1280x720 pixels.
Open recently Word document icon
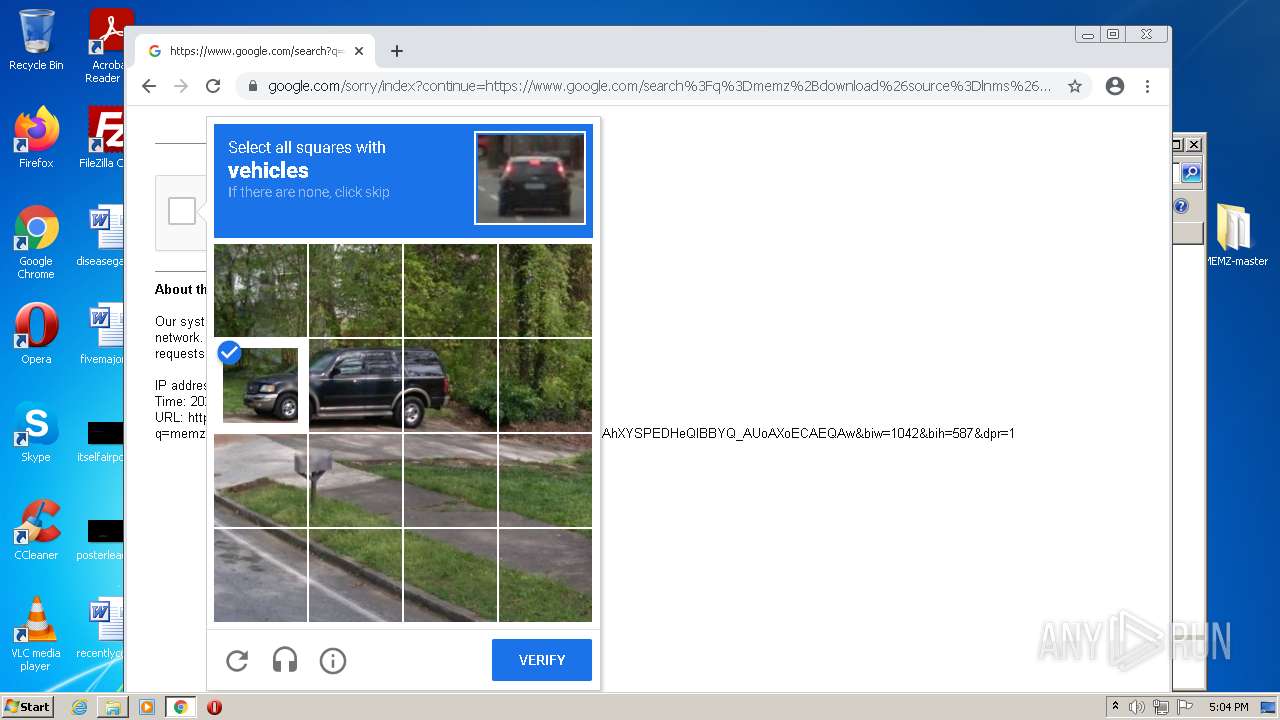[102, 628]
